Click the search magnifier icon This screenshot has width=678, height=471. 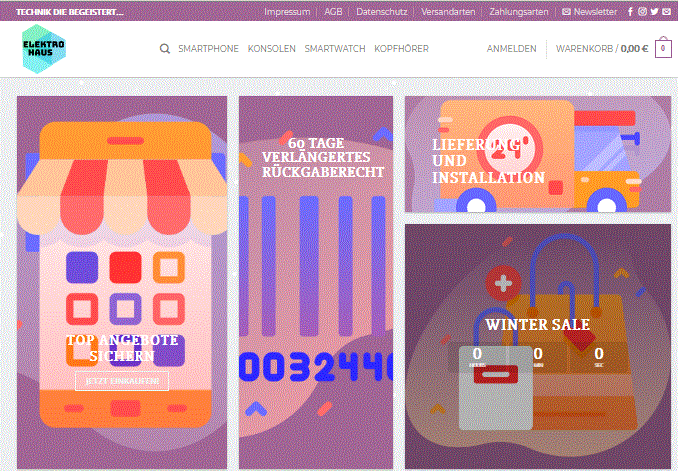[165, 48]
